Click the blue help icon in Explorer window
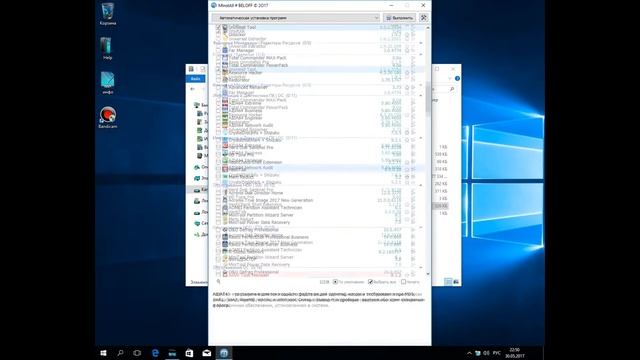 click(x=457, y=78)
